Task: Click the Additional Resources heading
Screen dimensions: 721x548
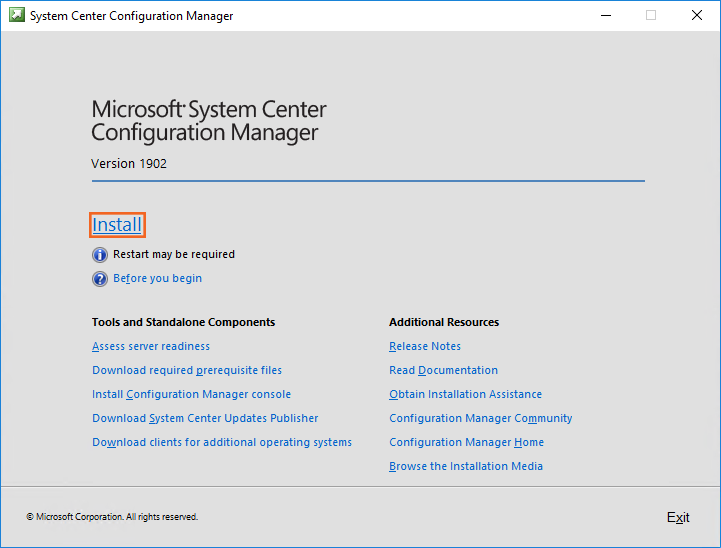Action: point(444,322)
